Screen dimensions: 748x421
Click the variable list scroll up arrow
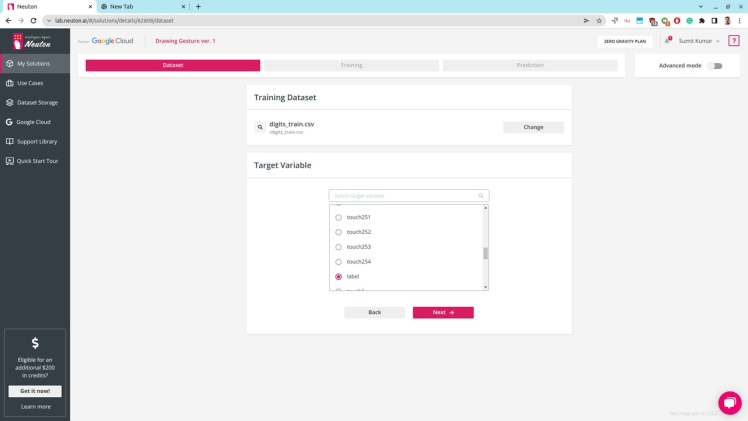pos(486,208)
